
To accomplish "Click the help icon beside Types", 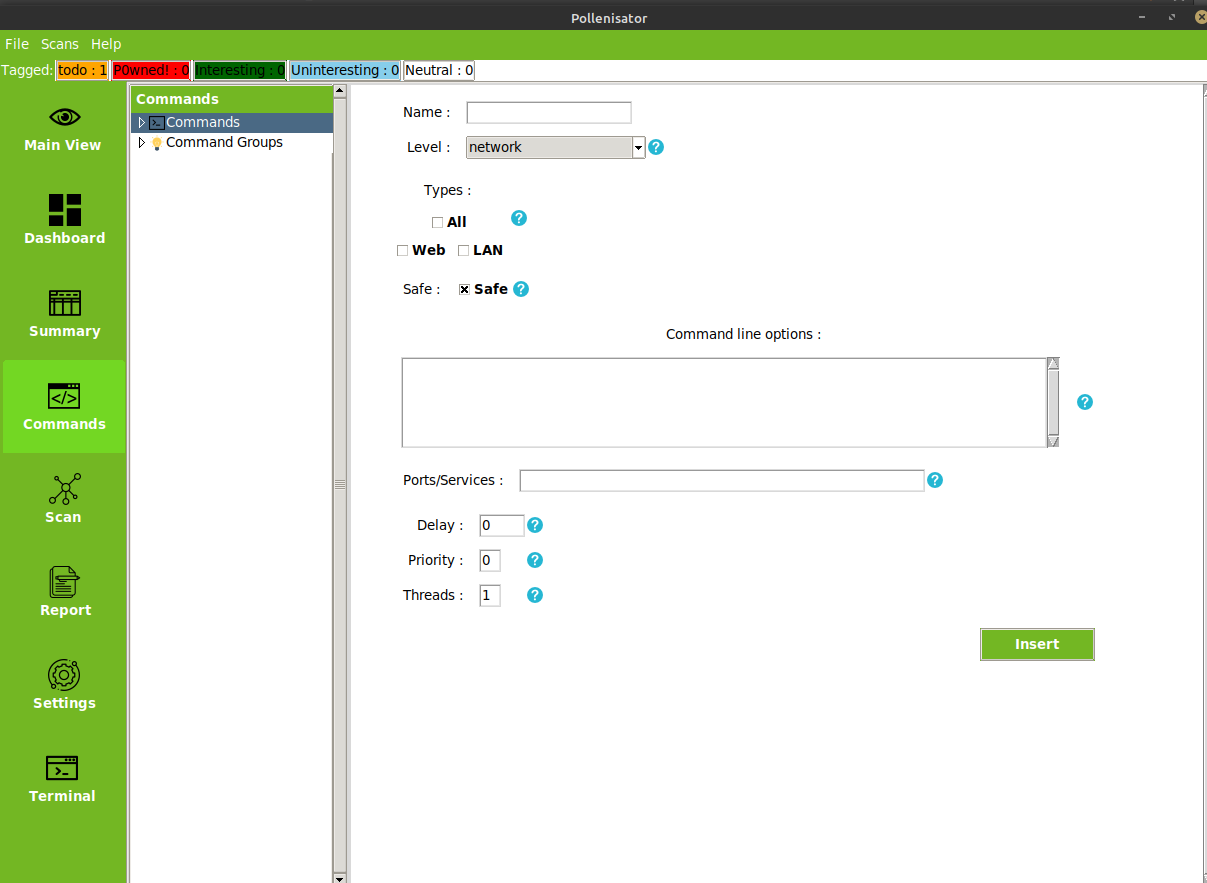I will click(x=519, y=218).
